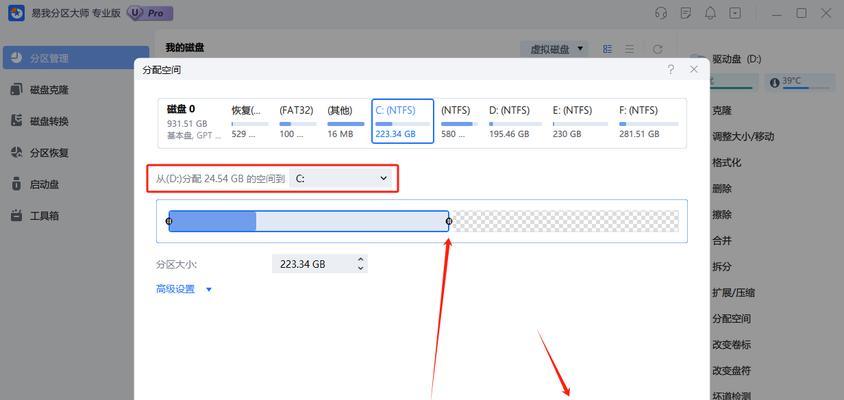Open the 虚拟磁盘 dropdown

point(554,49)
